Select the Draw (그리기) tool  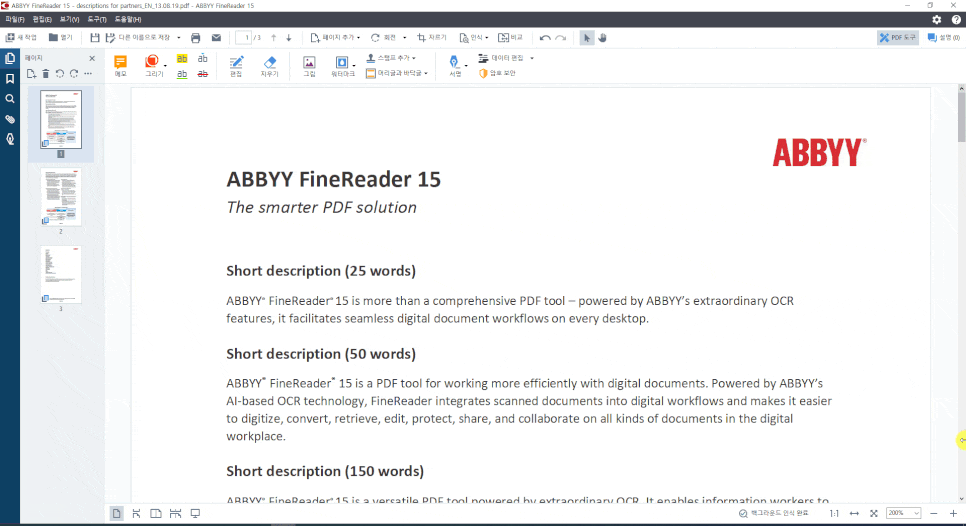pos(153,66)
